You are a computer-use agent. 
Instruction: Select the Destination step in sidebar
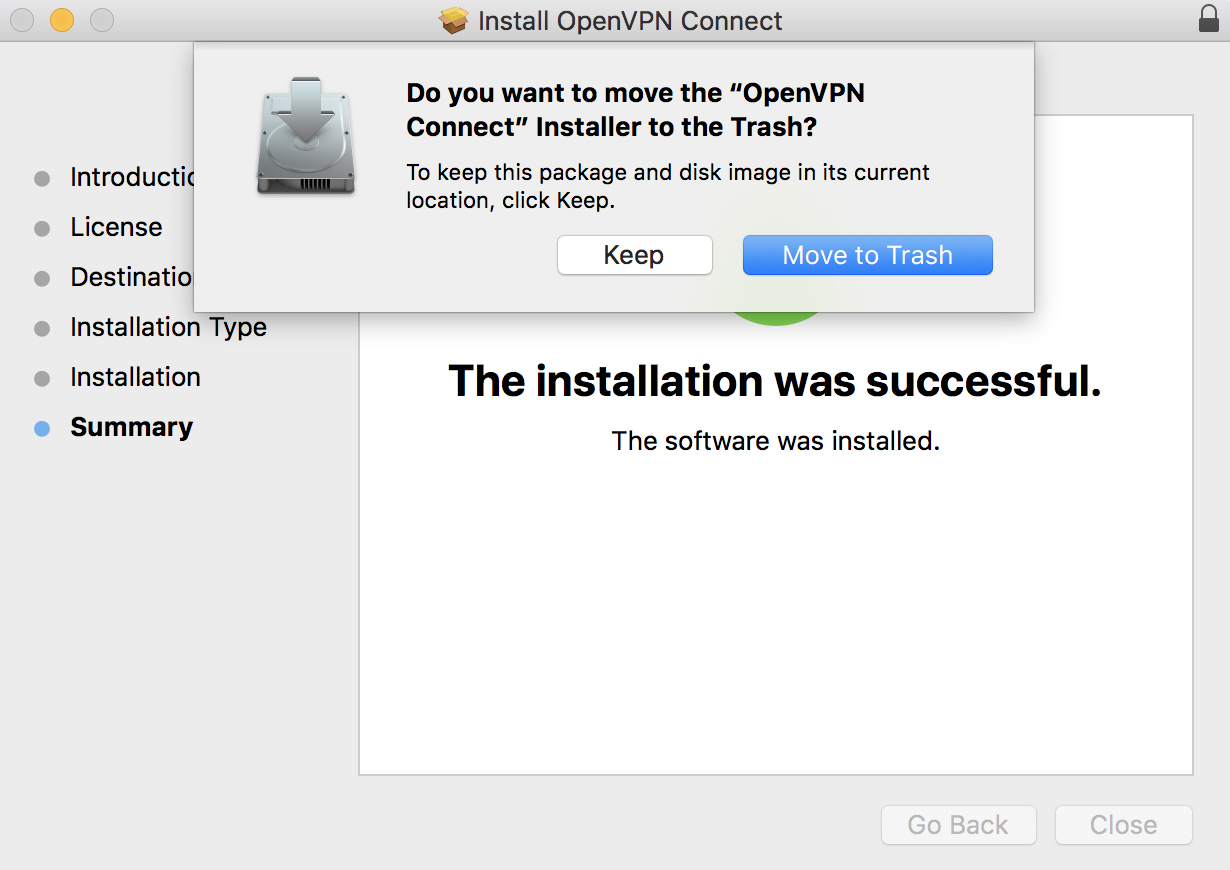(x=131, y=277)
